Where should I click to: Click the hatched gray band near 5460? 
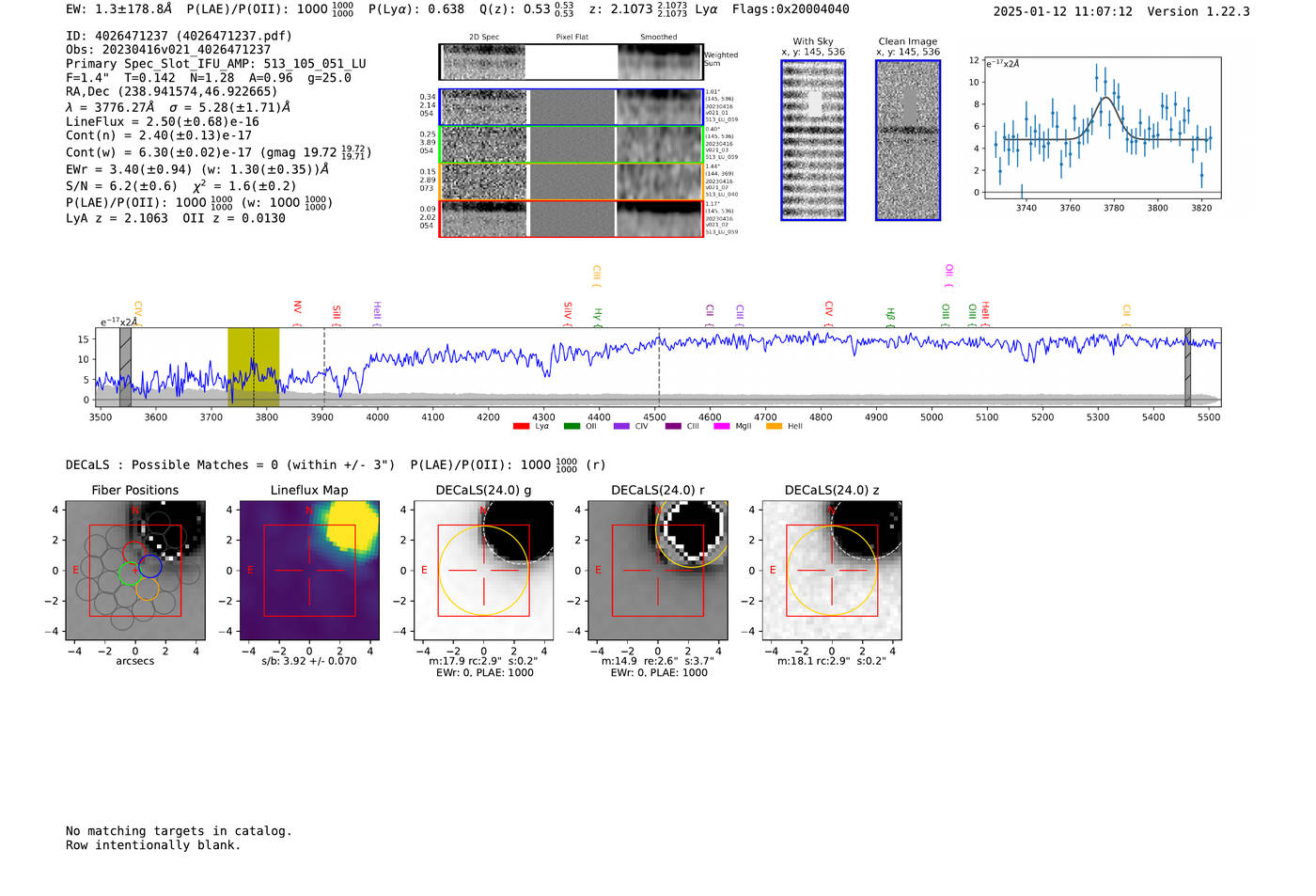coord(1187,367)
